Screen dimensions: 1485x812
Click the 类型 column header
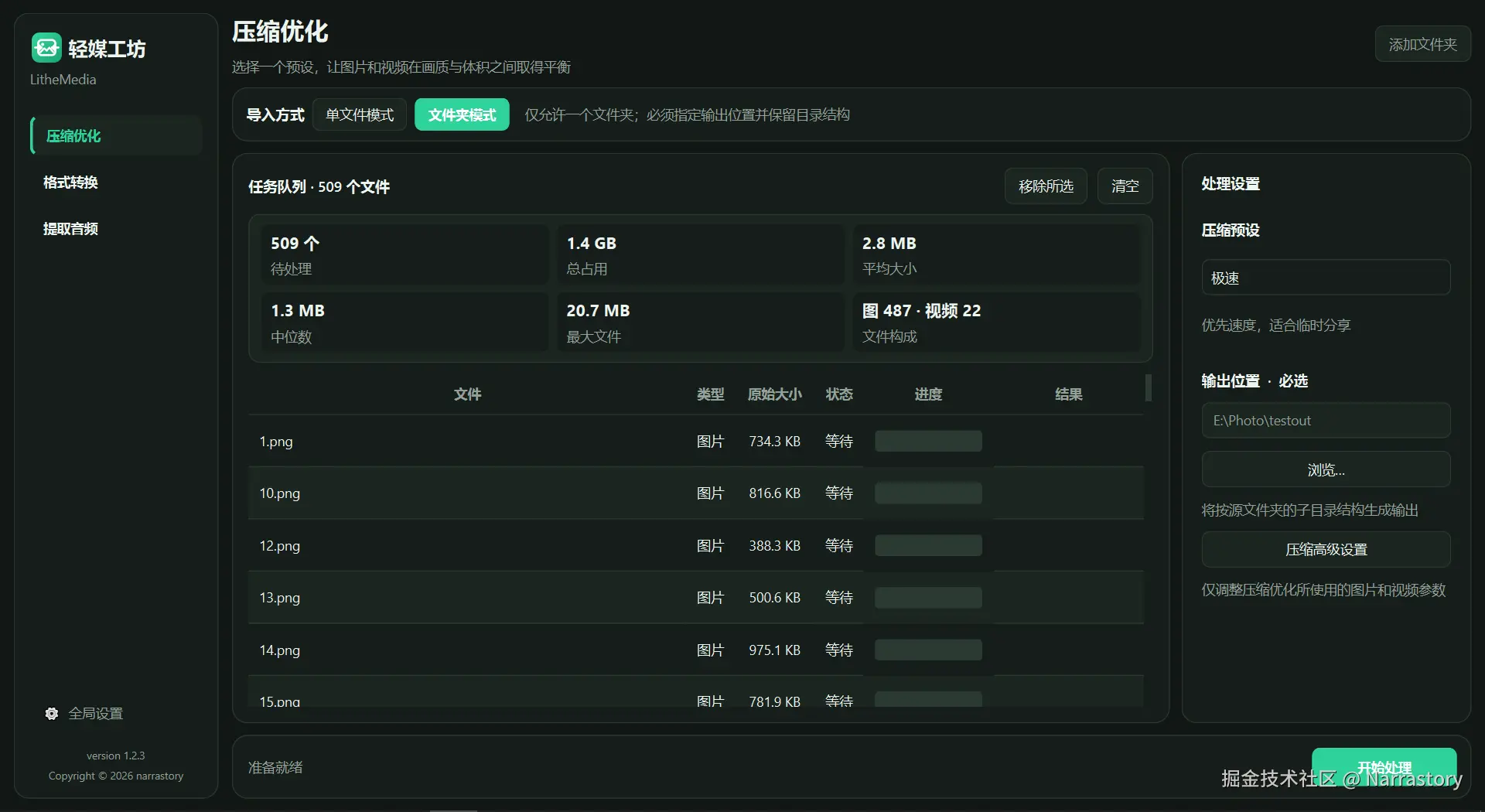pyautogui.click(x=710, y=394)
